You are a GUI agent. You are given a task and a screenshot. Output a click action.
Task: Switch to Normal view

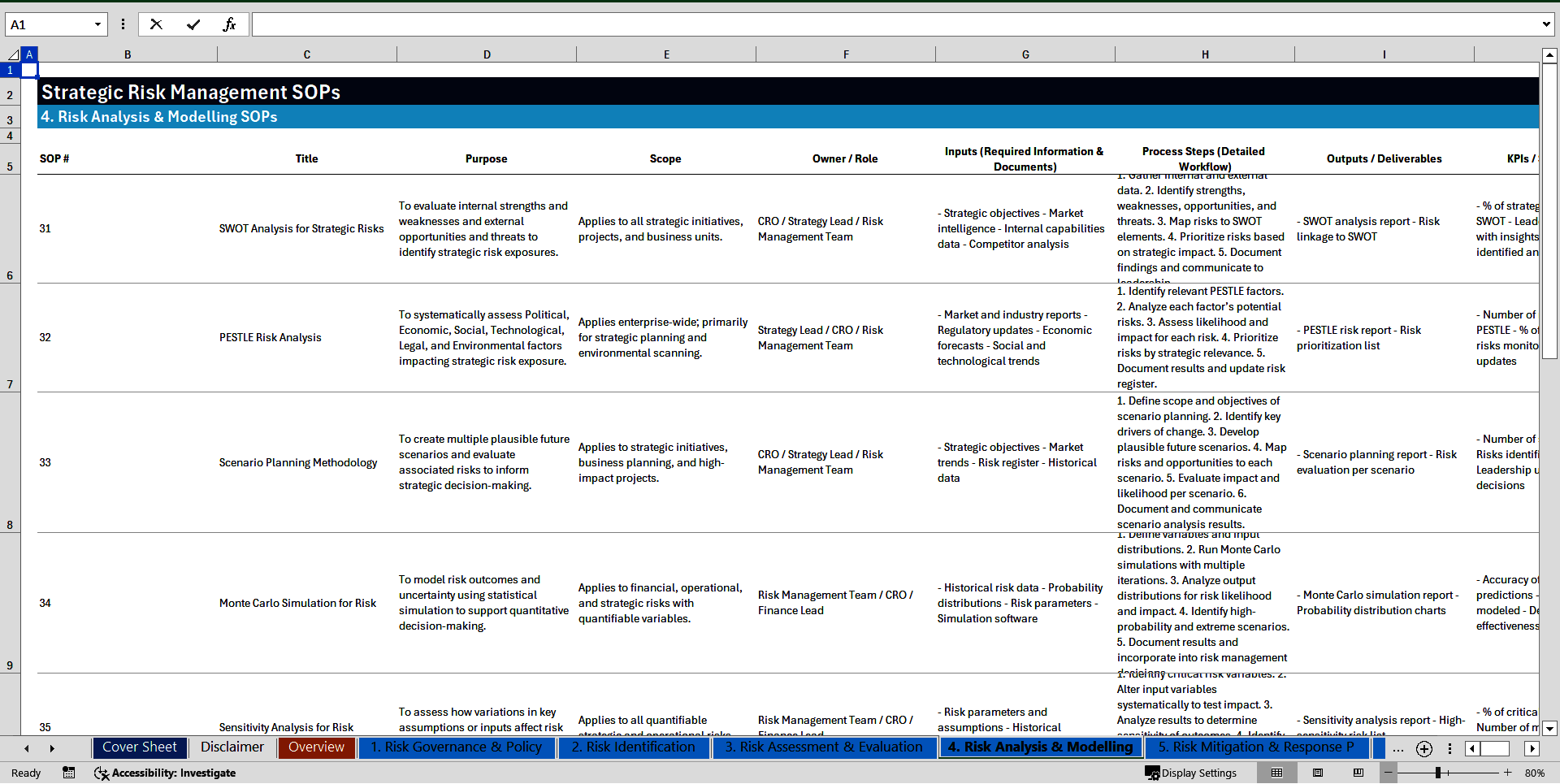pos(1276,773)
